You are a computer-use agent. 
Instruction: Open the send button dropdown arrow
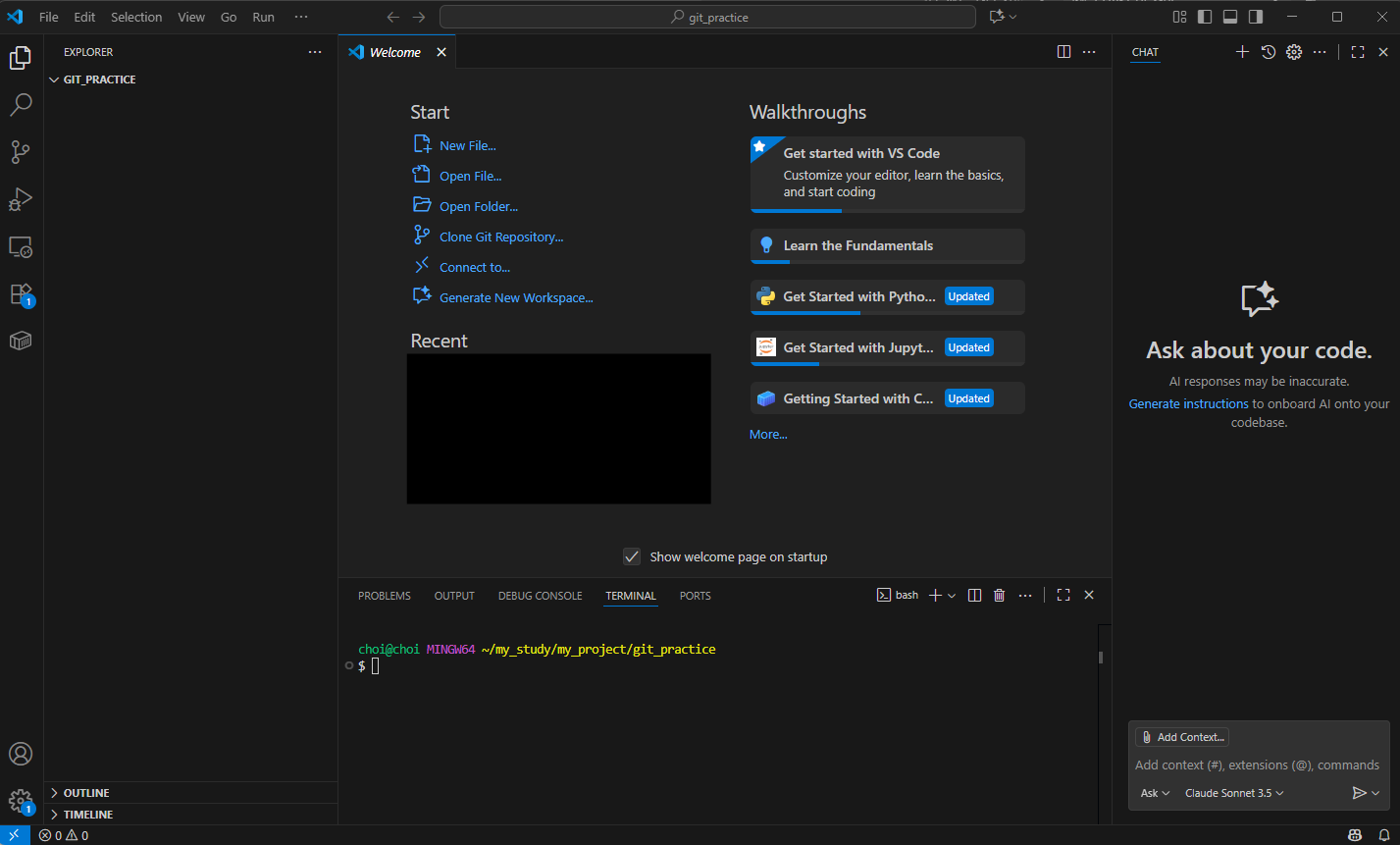click(x=1375, y=793)
